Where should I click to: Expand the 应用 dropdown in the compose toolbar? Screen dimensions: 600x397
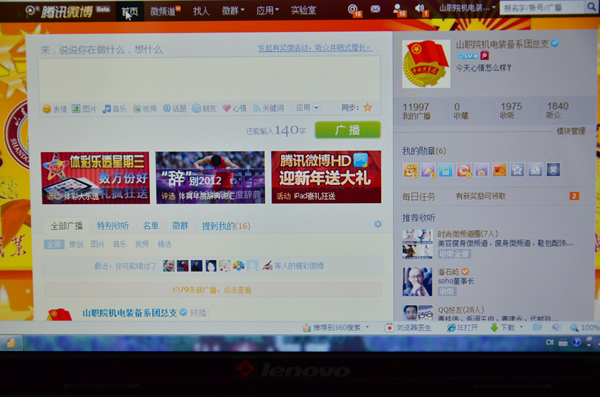308,108
